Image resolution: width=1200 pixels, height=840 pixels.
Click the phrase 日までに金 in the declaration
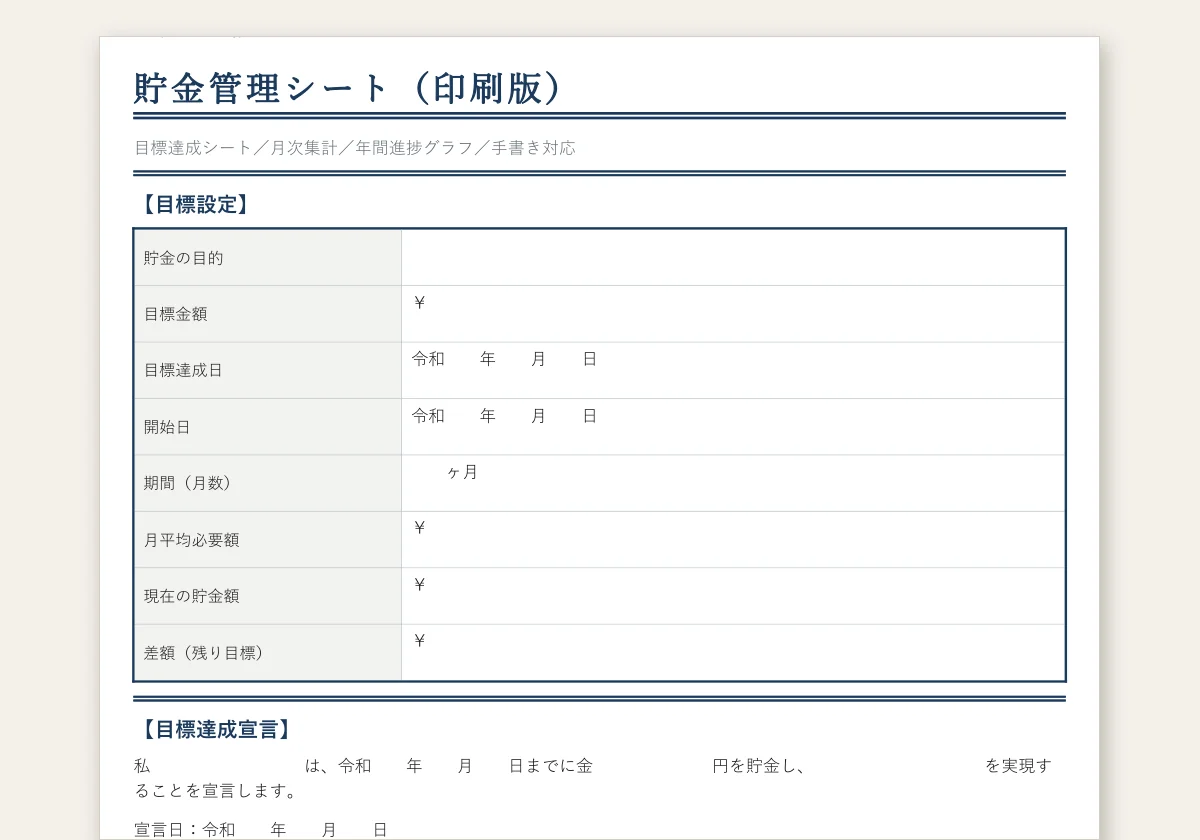[x=551, y=766]
